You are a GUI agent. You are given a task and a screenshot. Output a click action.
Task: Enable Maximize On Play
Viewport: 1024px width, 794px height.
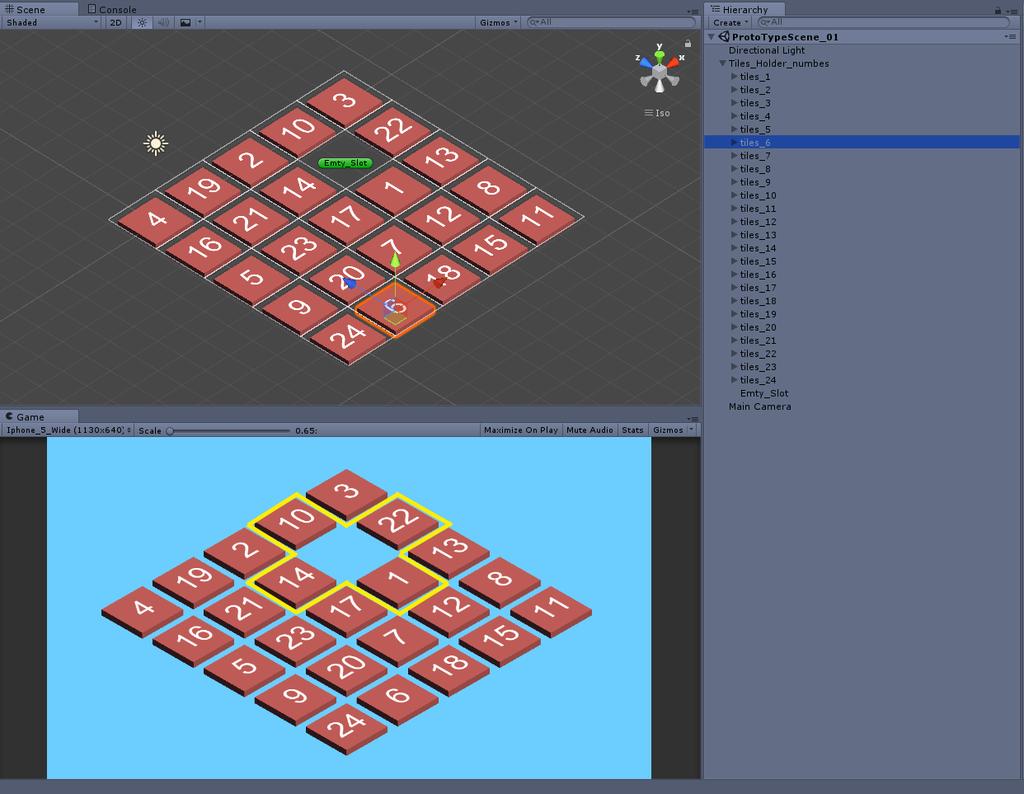[520, 430]
